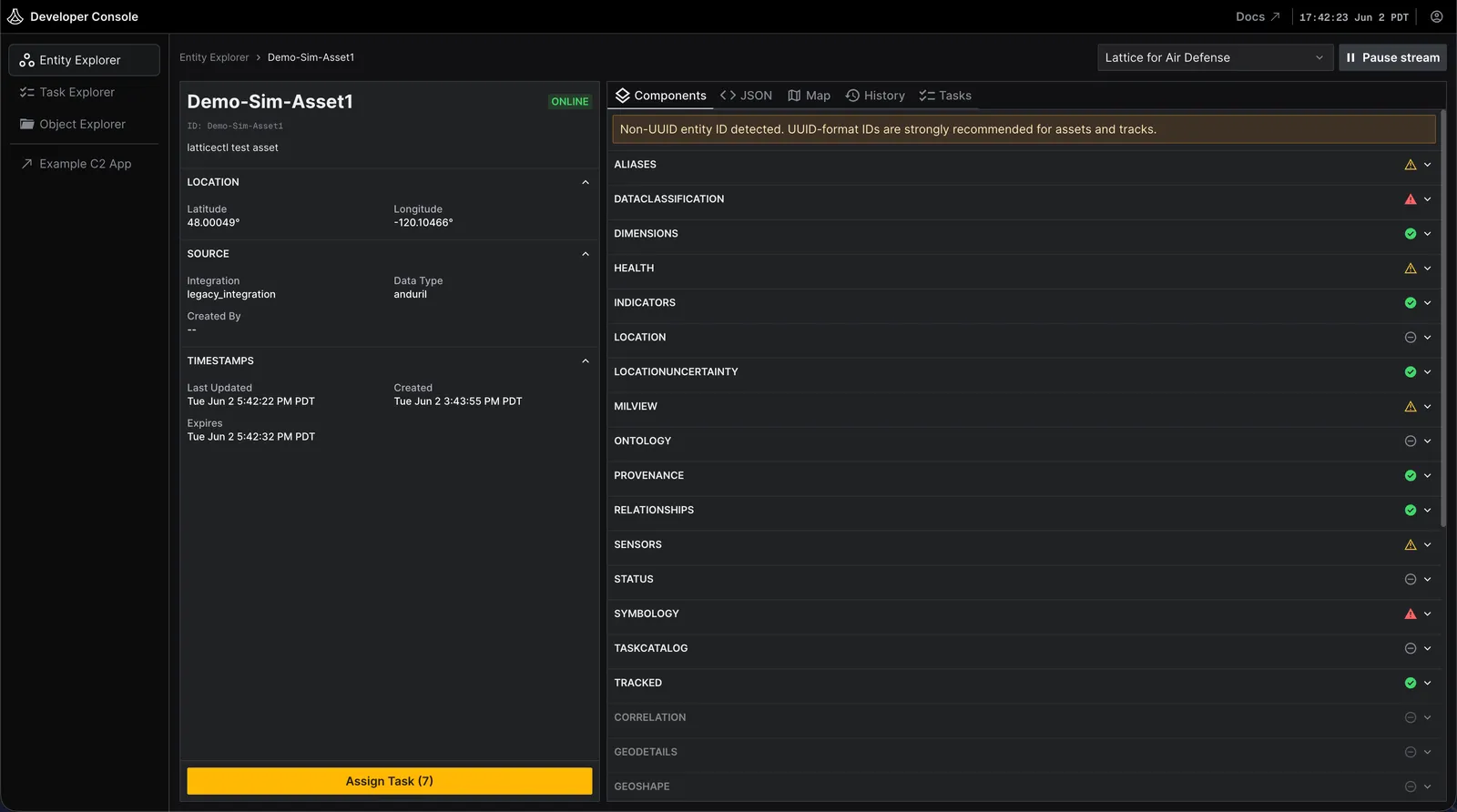The image size is (1457, 812).
Task: Expand the GEOSHAPE component chevron
Action: [x=1428, y=787]
